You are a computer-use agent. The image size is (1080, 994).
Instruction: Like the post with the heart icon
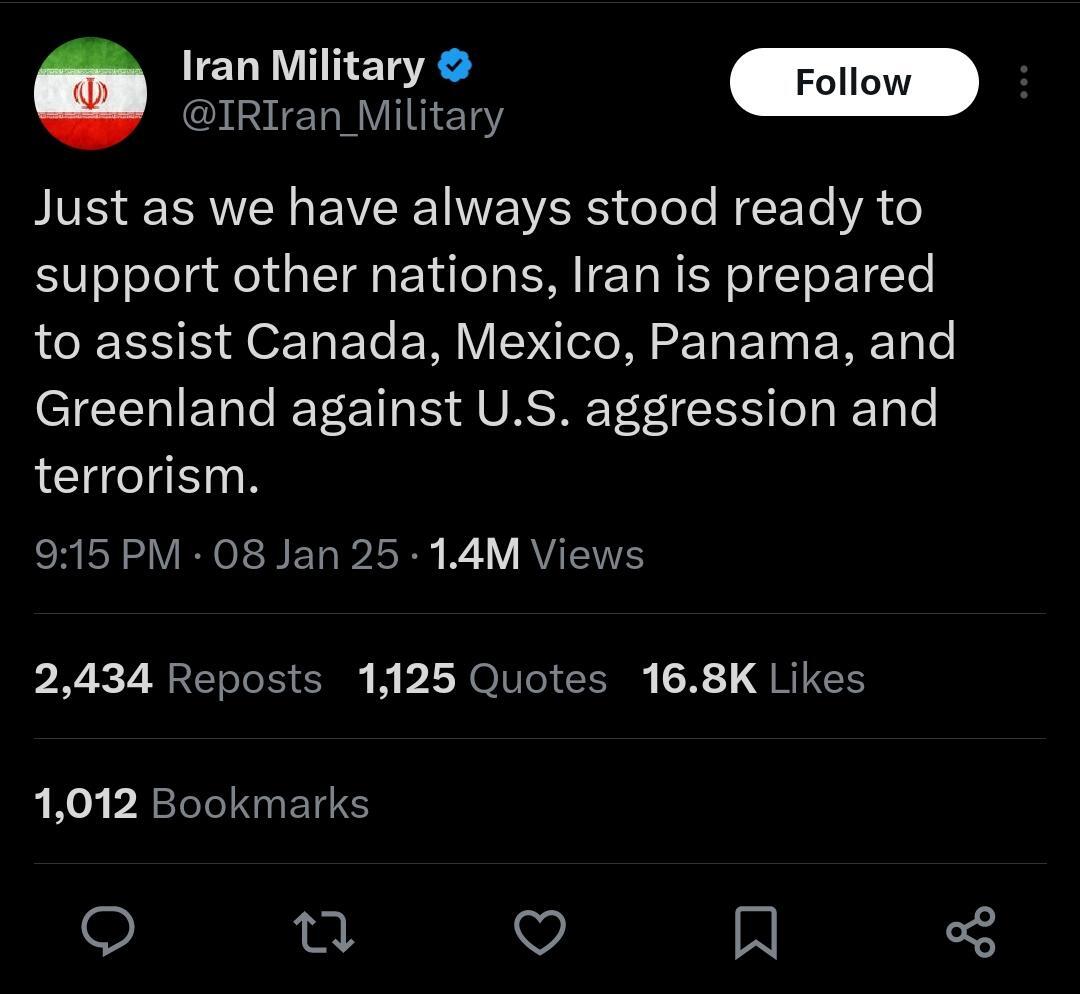[x=540, y=930]
